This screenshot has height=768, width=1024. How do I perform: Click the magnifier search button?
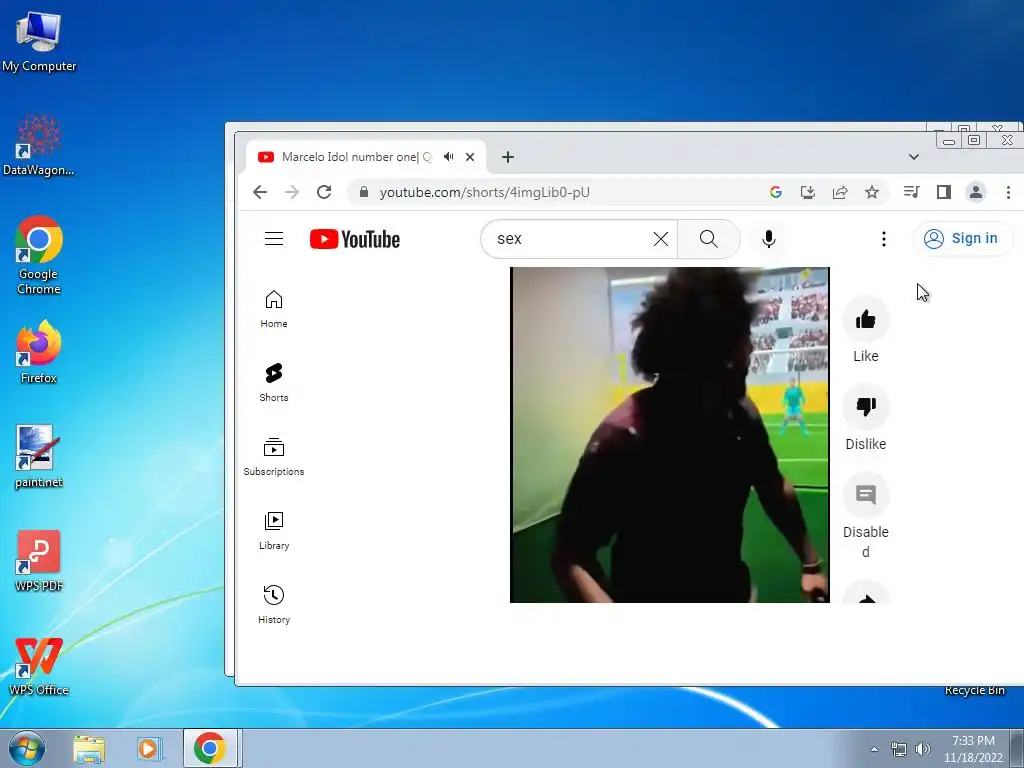pyautogui.click(x=709, y=239)
